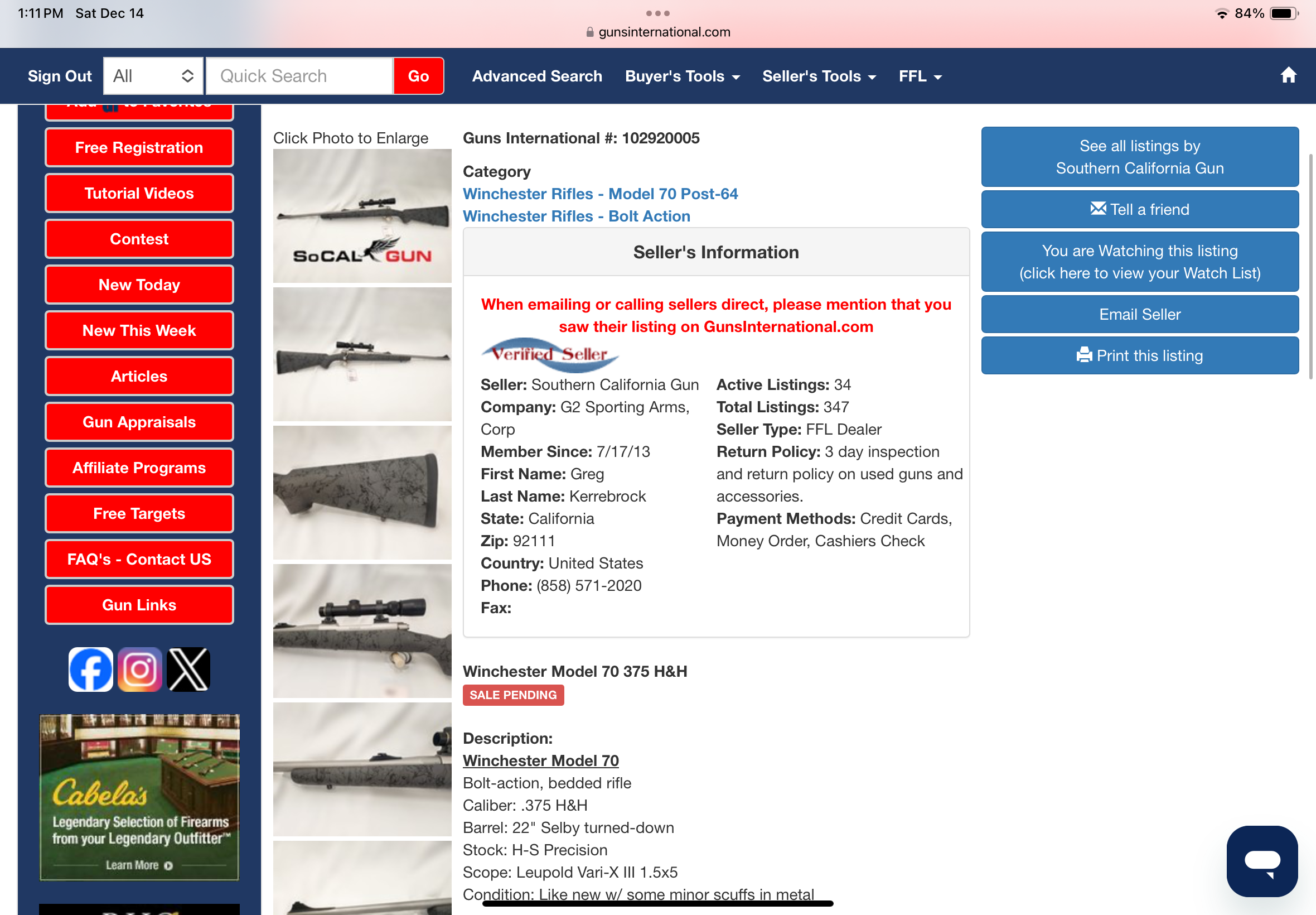Enlarge the scope and action photo
Screen dimensions: 1316x915
(362, 630)
